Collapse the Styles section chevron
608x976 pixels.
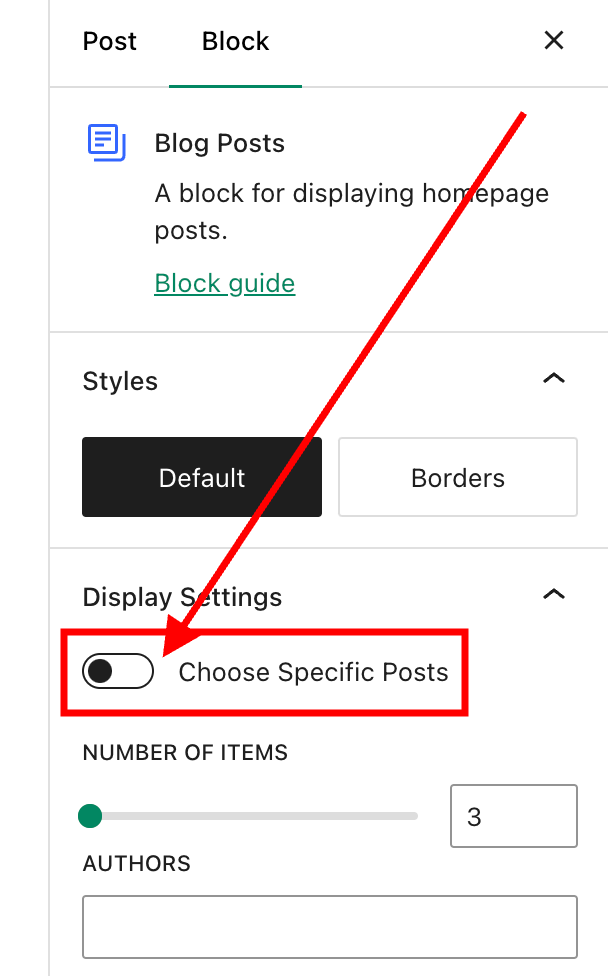pos(553,379)
